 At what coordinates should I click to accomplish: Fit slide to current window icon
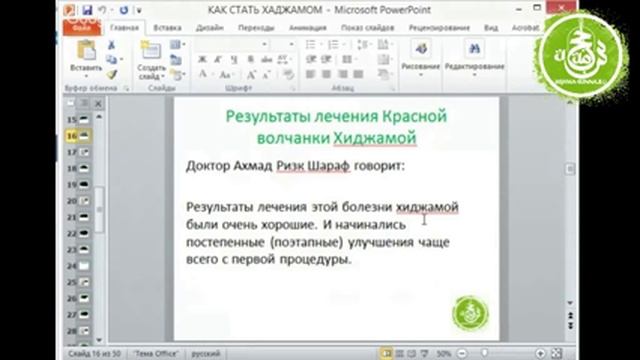556,353
